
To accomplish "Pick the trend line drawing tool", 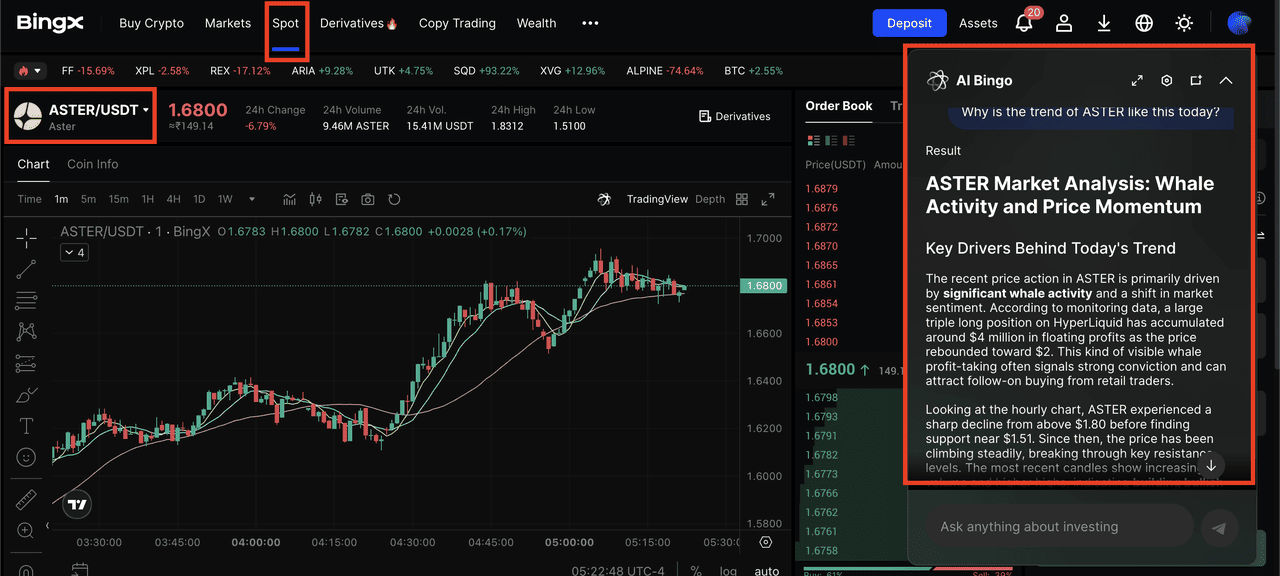I will 27,268.
